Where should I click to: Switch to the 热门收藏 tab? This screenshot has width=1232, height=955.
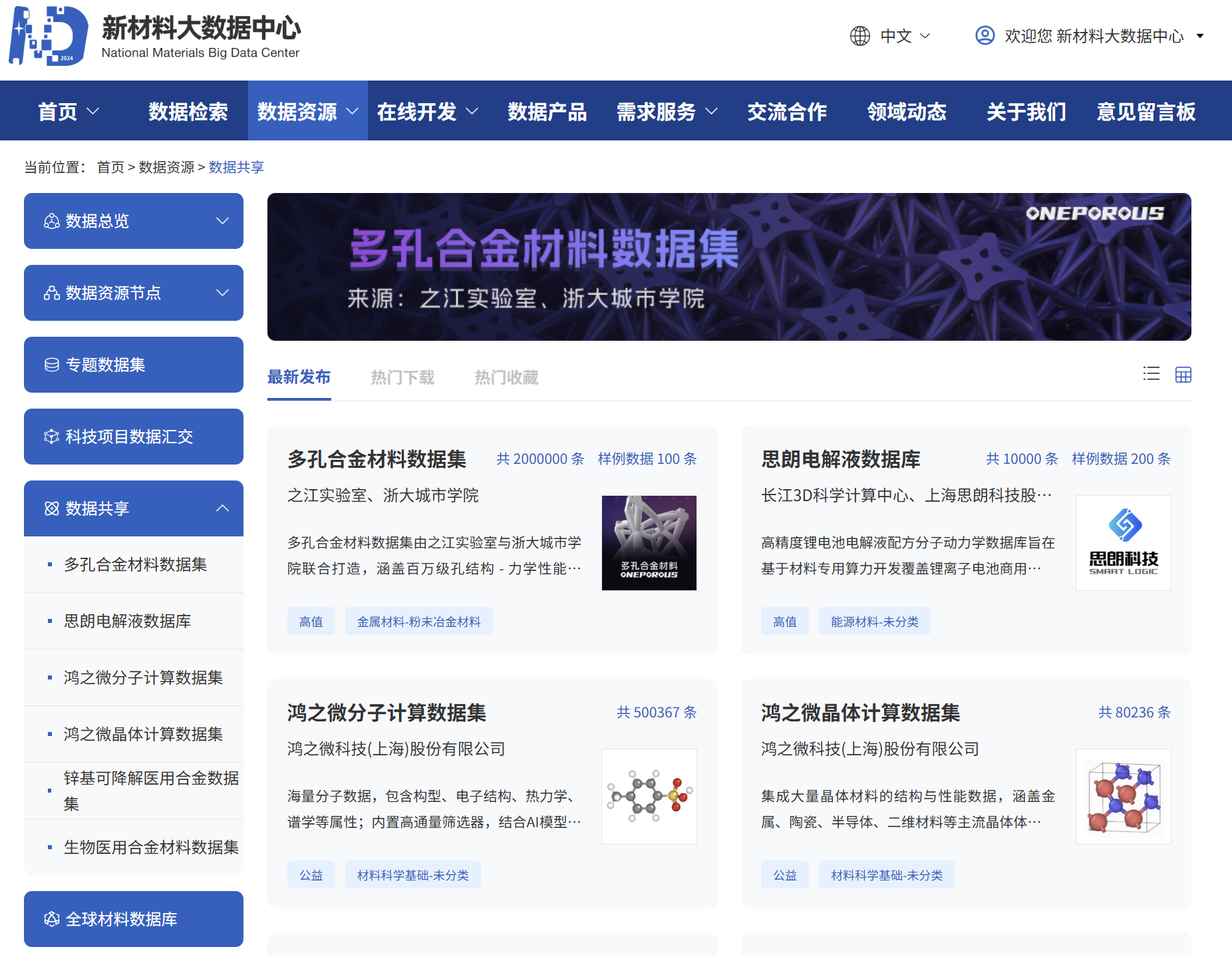click(506, 377)
